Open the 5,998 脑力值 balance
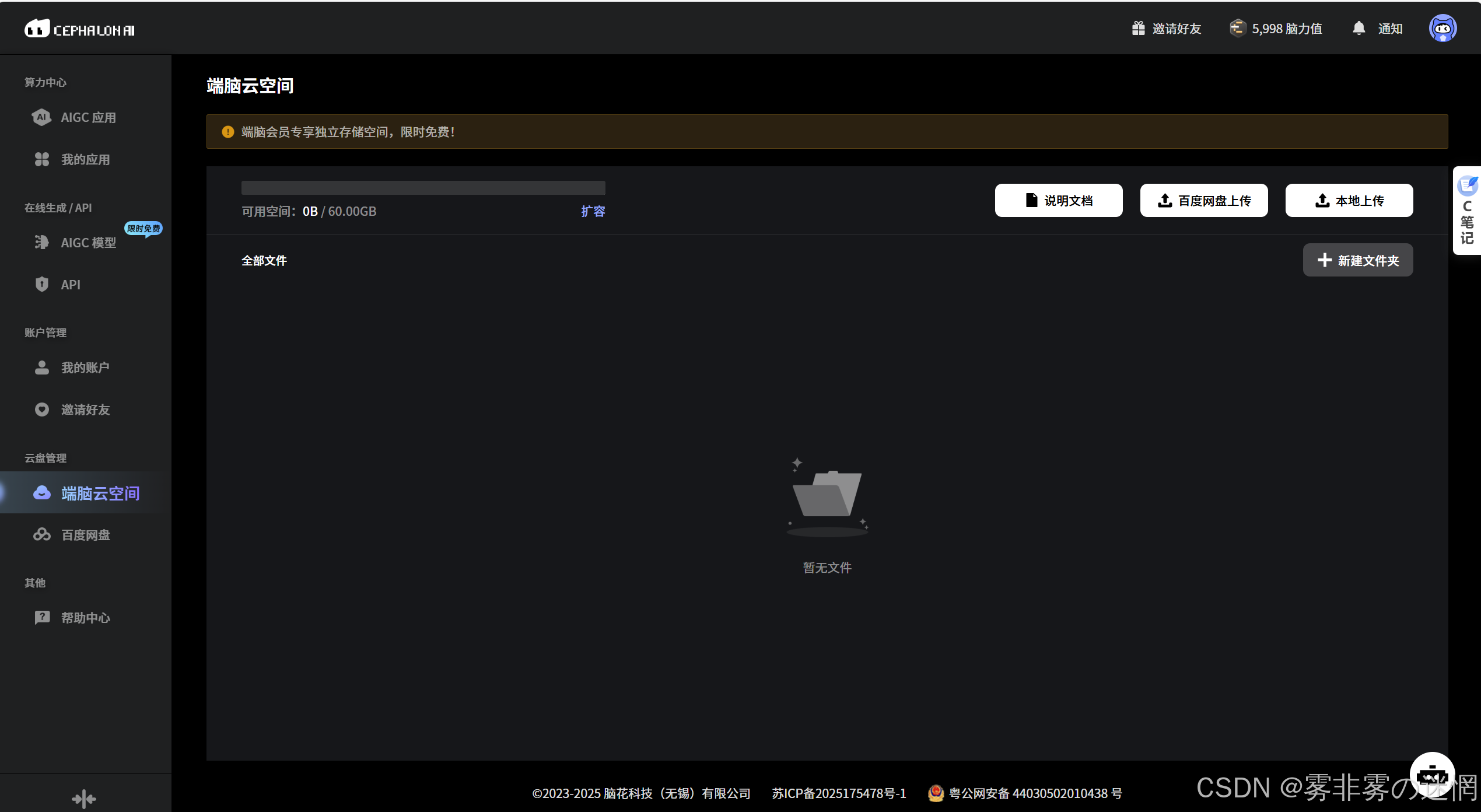This screenshot has width=1481, height=812. click(x=1276, y=29)
